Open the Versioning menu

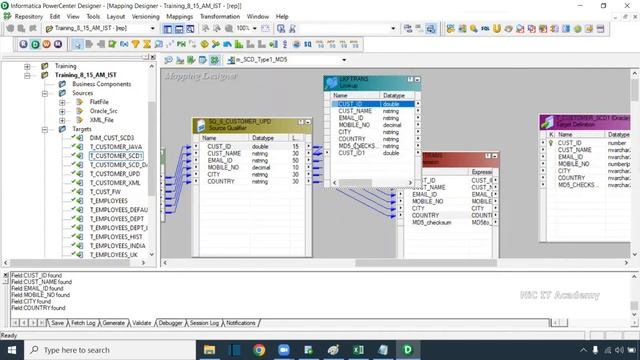click(145, 16)
